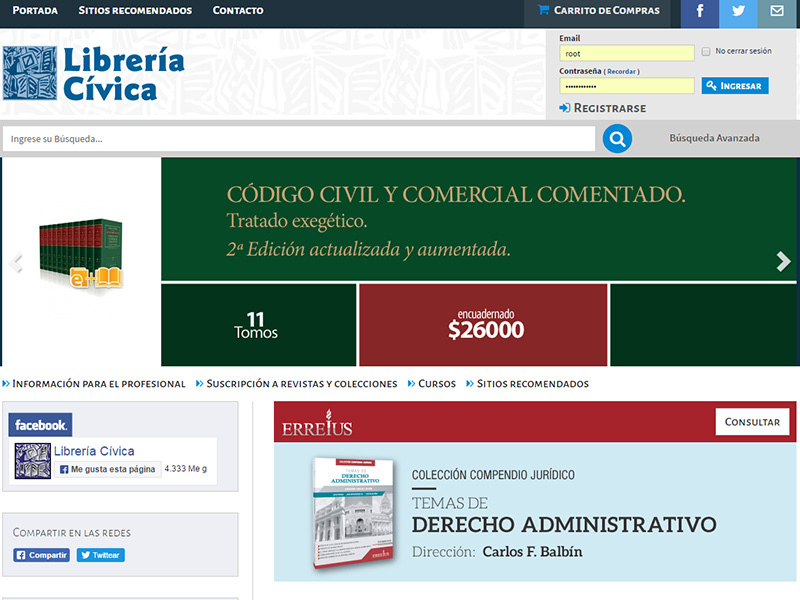This screenshot has height=600, width=800.
Task: Focus the 'Ingrese su Búsqueda' search box
Action: [299, 139]
